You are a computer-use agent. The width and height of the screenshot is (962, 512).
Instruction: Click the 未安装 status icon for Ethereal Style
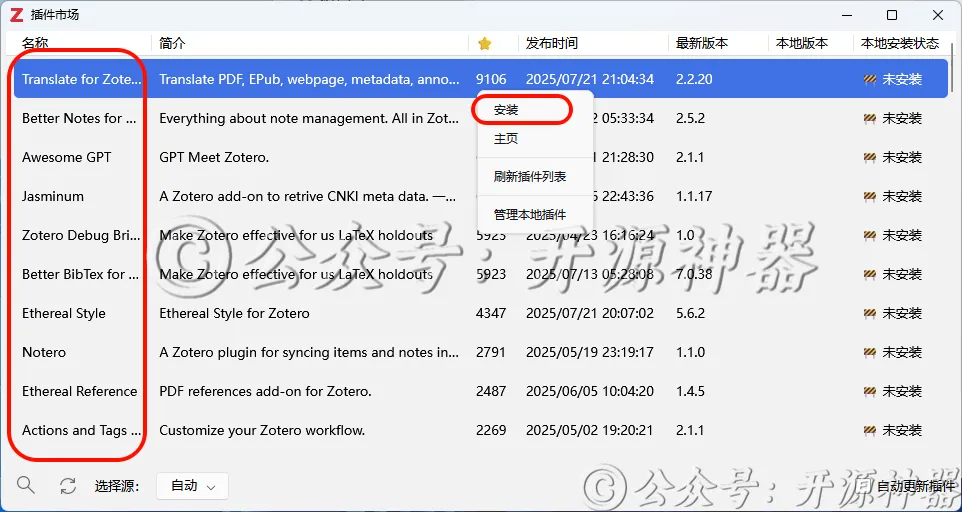pyautogui.click(x=869, y=313)
